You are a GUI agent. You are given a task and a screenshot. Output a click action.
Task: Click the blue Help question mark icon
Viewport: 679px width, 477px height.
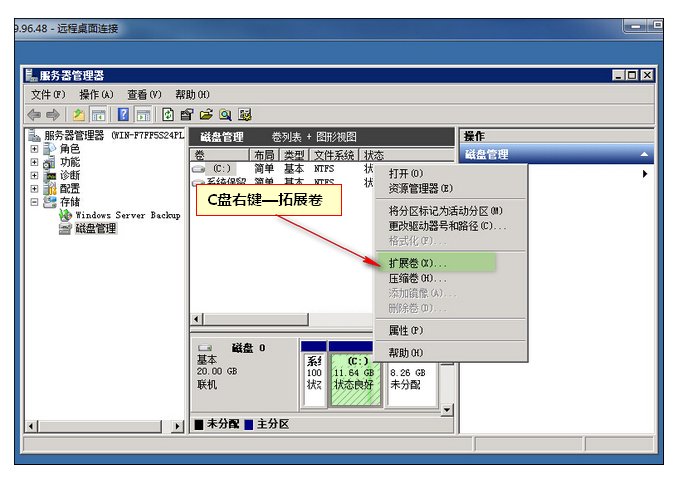click(124, 114)
